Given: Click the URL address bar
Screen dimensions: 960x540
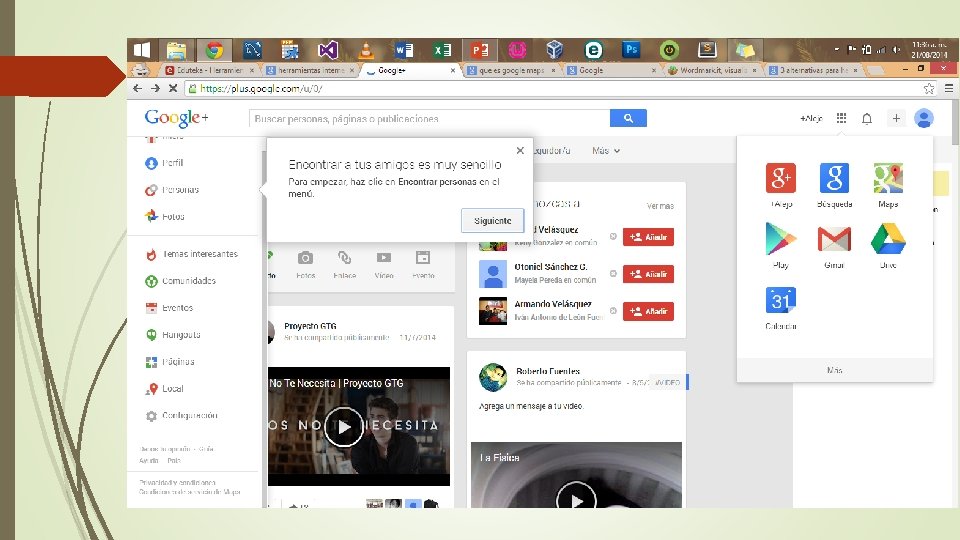Looking at the screenshot, I should pyautogui.click(x=553, y=89).
